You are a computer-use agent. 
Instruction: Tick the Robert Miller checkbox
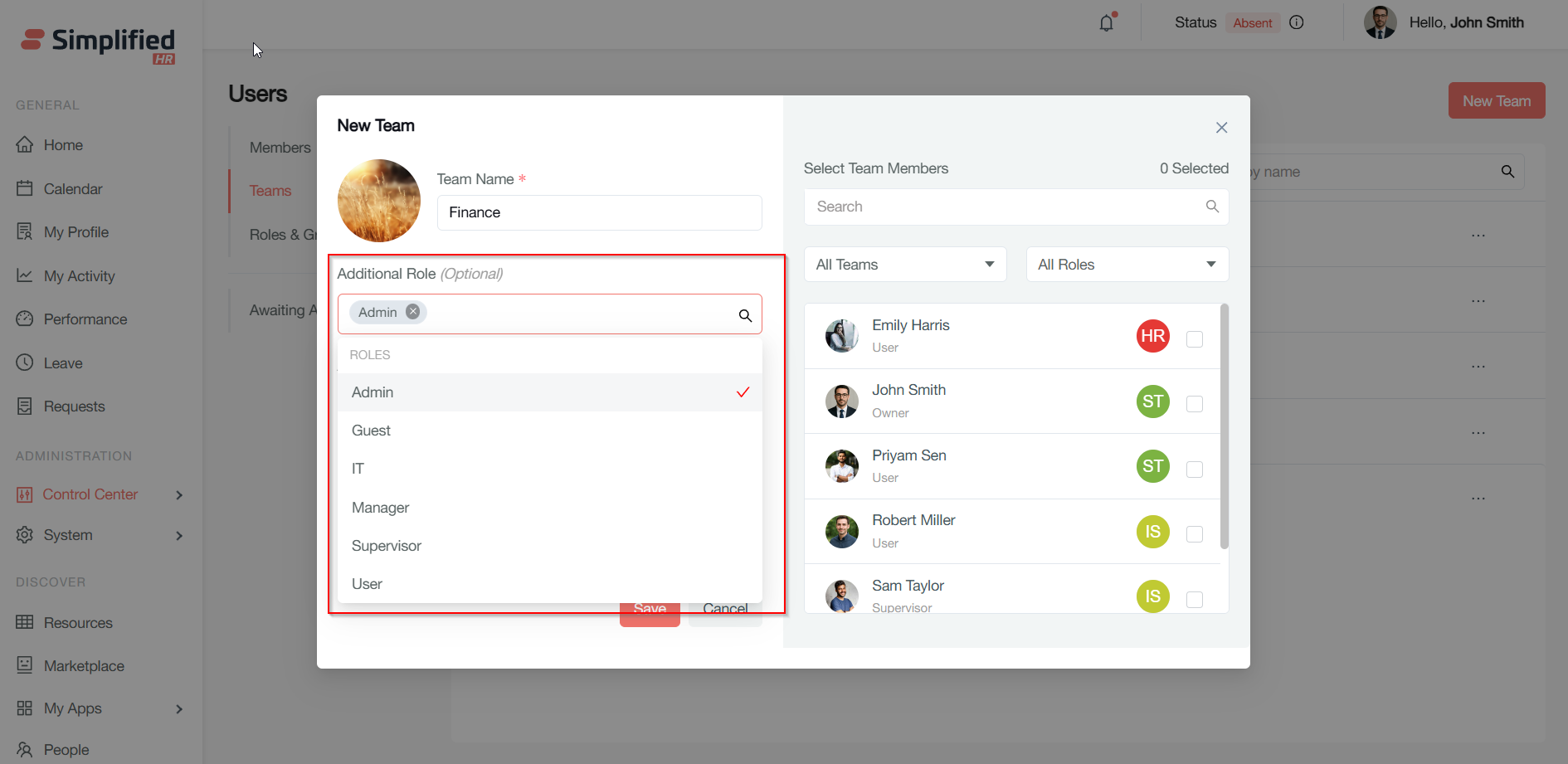(x=1195, y=534)
